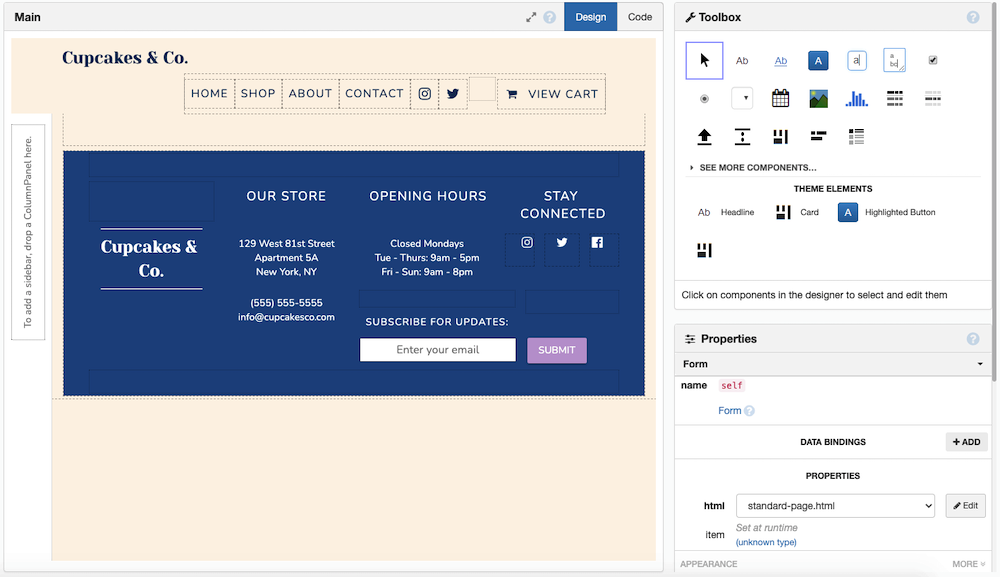The width and height of the screenshot is (1000, 577).
Task: Switch to the Code tab
Action: [640, 17]
